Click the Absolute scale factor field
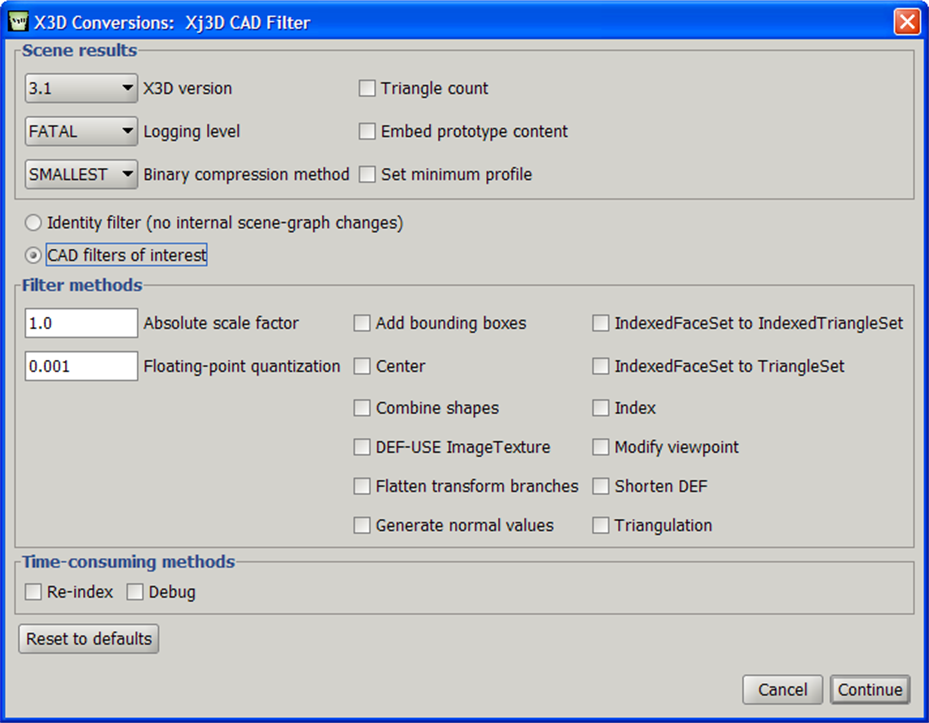The width and height of the screenshot is (929, 723). click(x=81, y=323)
